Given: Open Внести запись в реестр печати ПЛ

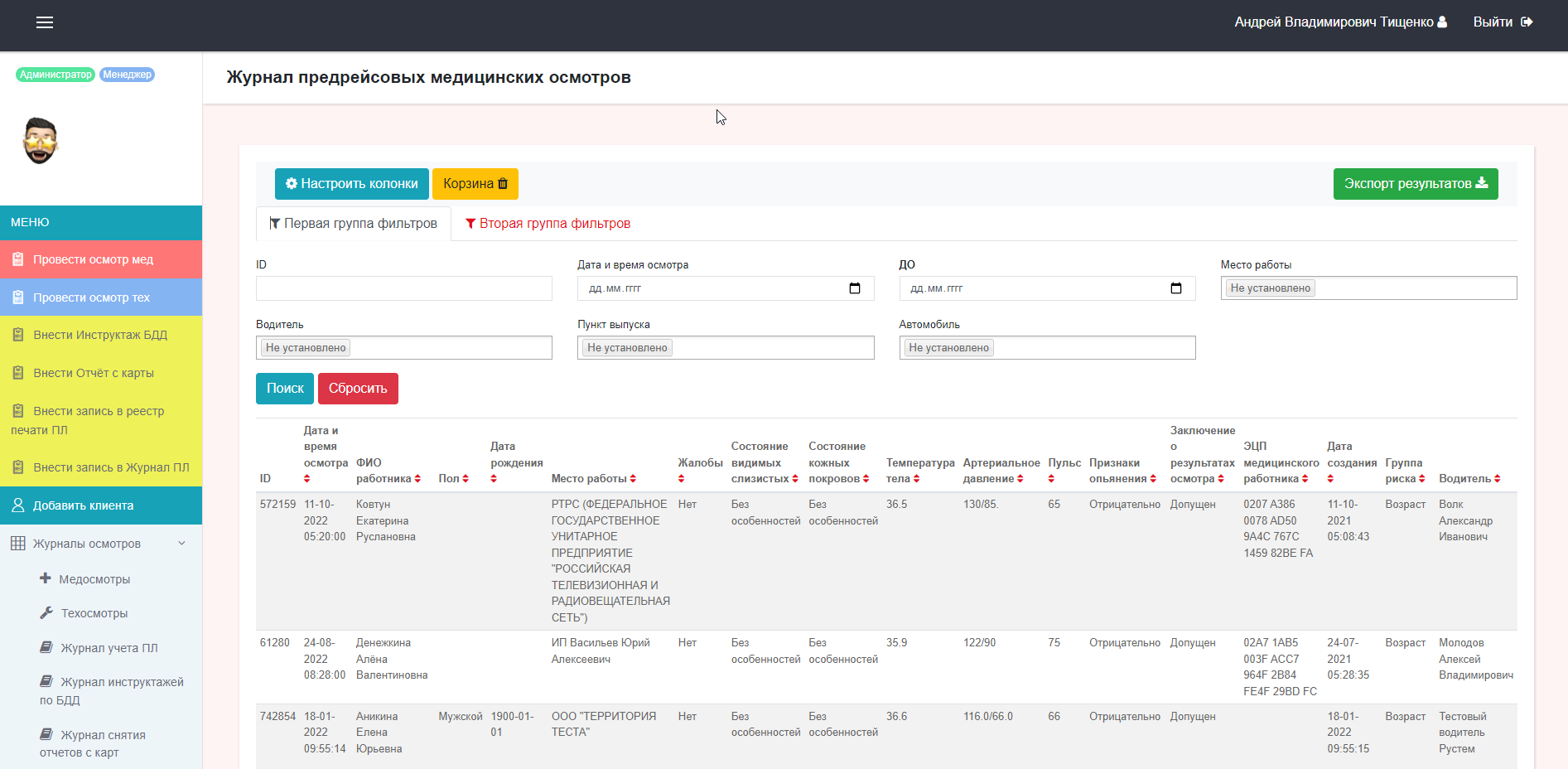Looking at the screenshot, I should pos(101,420).
